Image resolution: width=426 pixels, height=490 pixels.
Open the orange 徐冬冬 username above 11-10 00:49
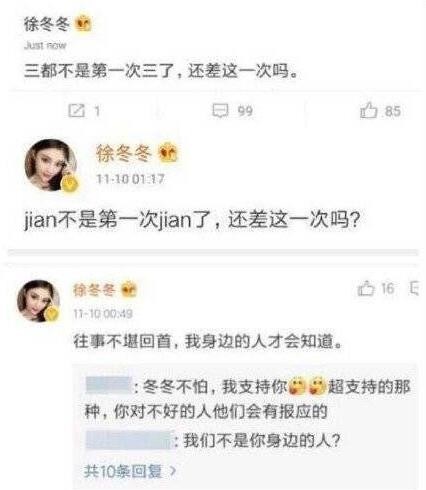coord(95,290)
